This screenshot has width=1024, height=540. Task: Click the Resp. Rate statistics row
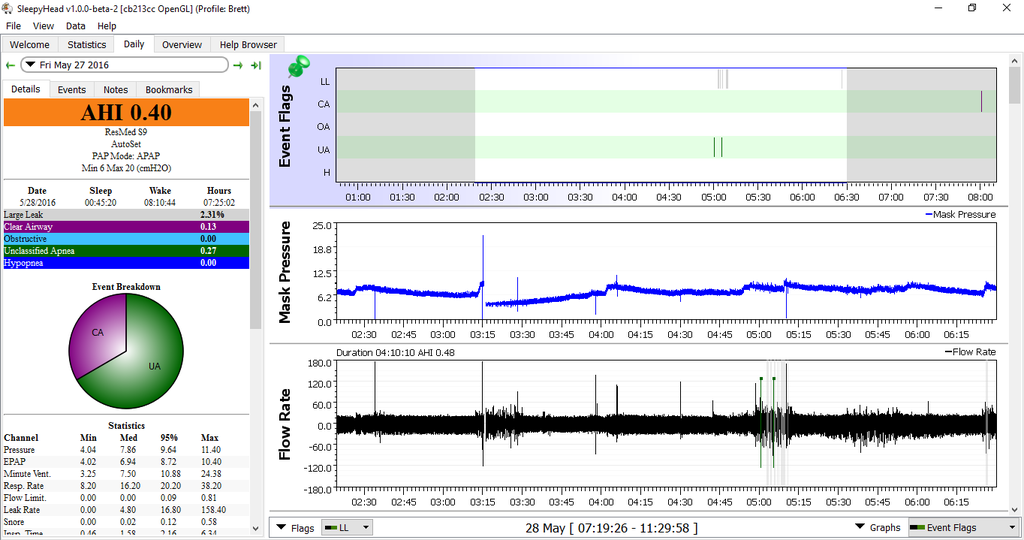pos(126,486)
